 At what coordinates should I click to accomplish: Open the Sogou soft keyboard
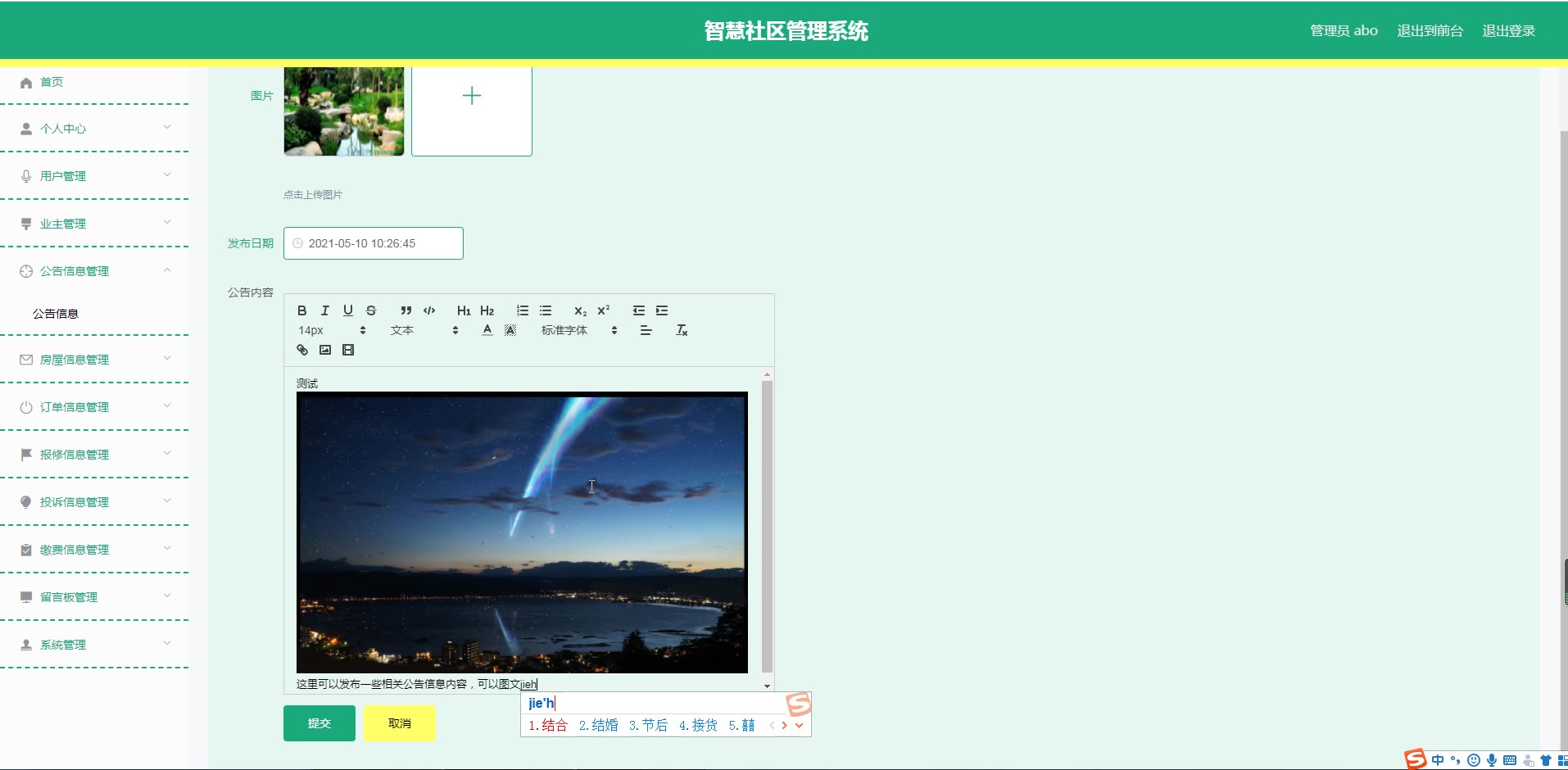tap(1510, 760)
